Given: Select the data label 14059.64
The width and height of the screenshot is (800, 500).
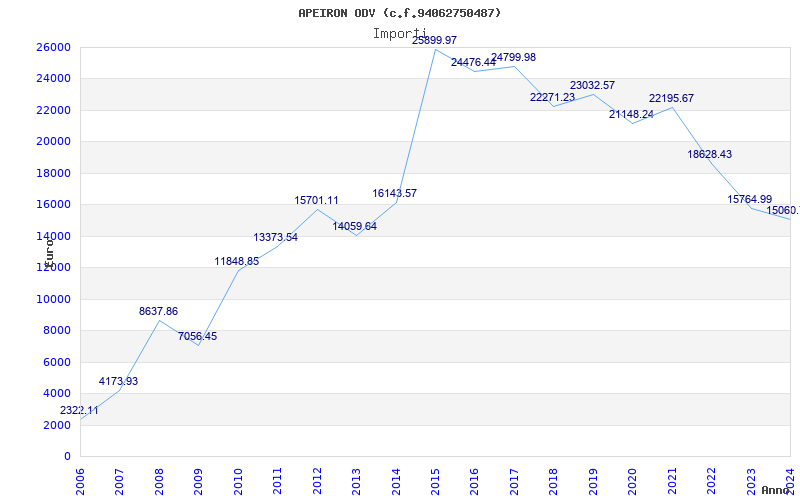Looking at the screenshot, I should 355,227.
